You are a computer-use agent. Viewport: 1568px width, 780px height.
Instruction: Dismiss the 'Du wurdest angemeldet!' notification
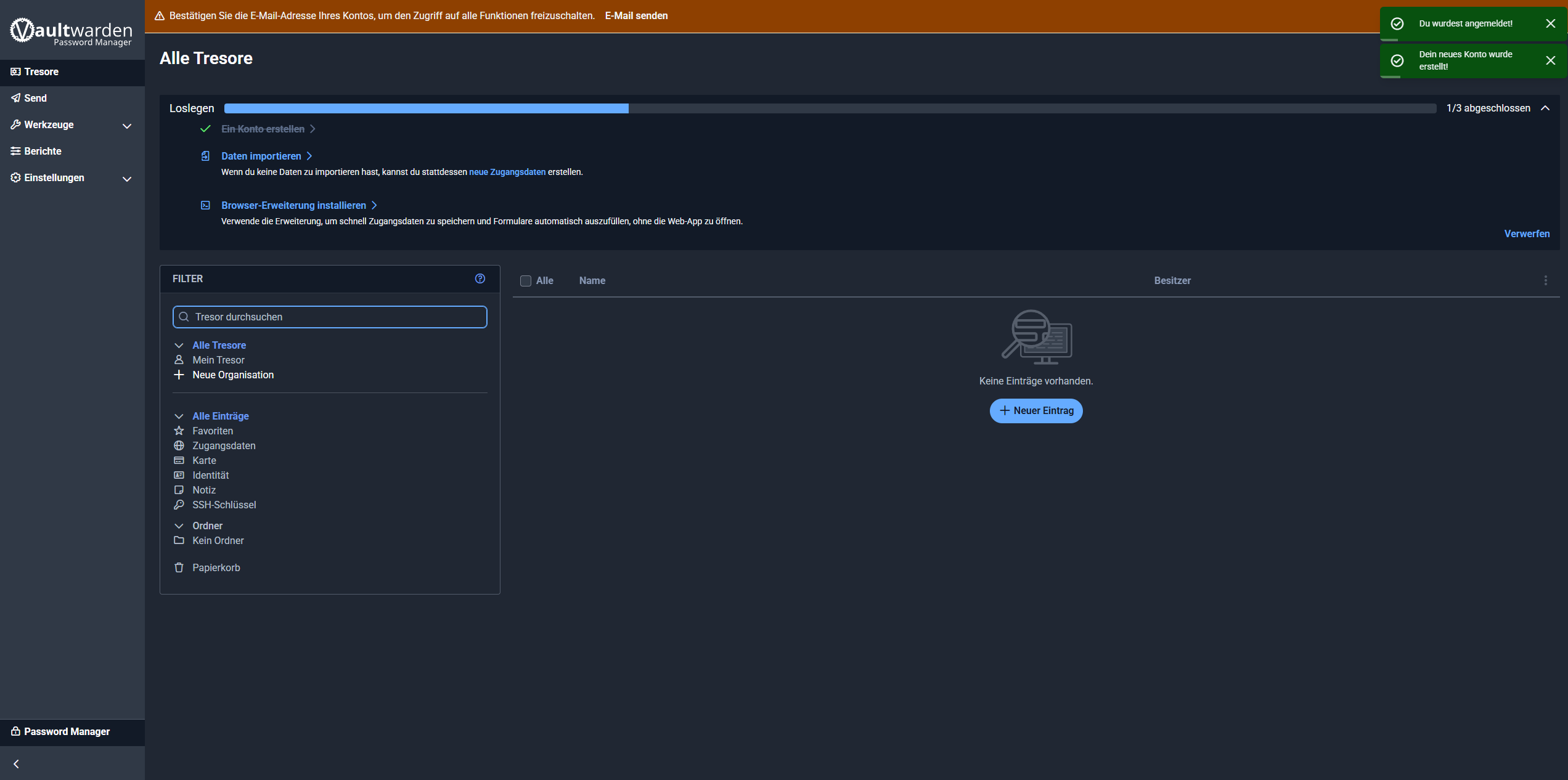coord(1550,23)
